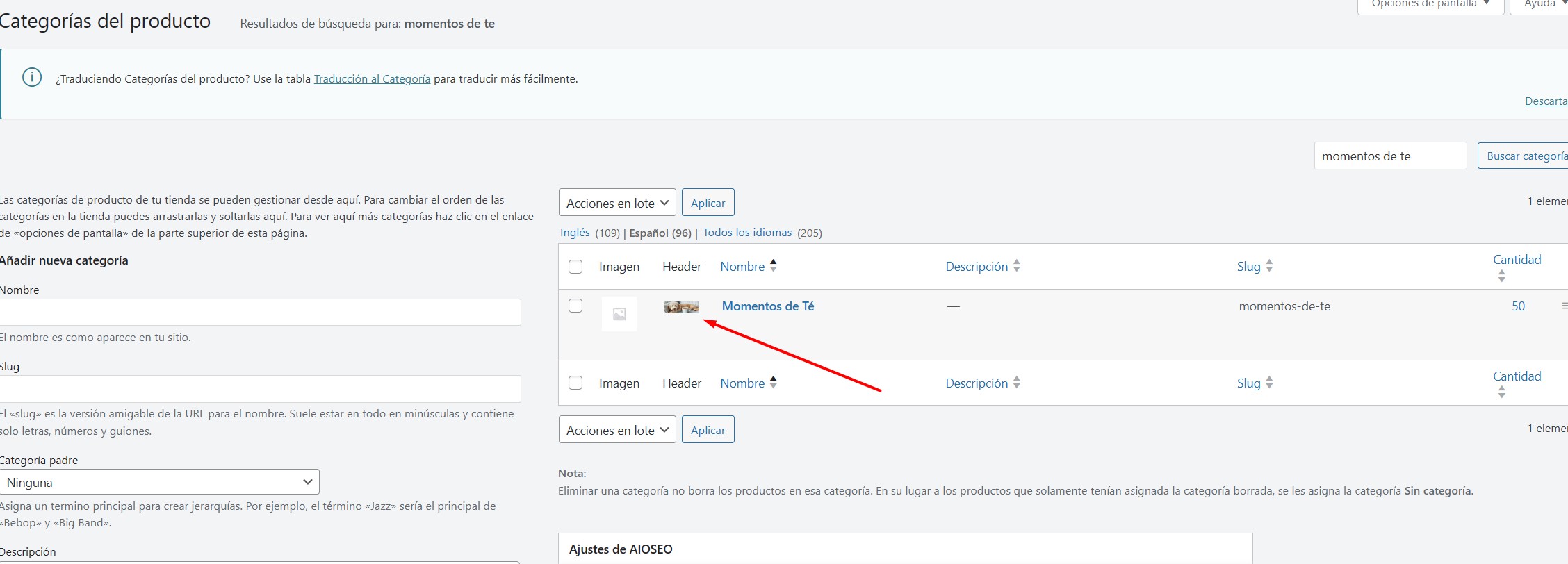Viewport: 1568px width, 564px height.
Task: Tick the select-all checkbox in the top header
Action: [x=575, y=267]
